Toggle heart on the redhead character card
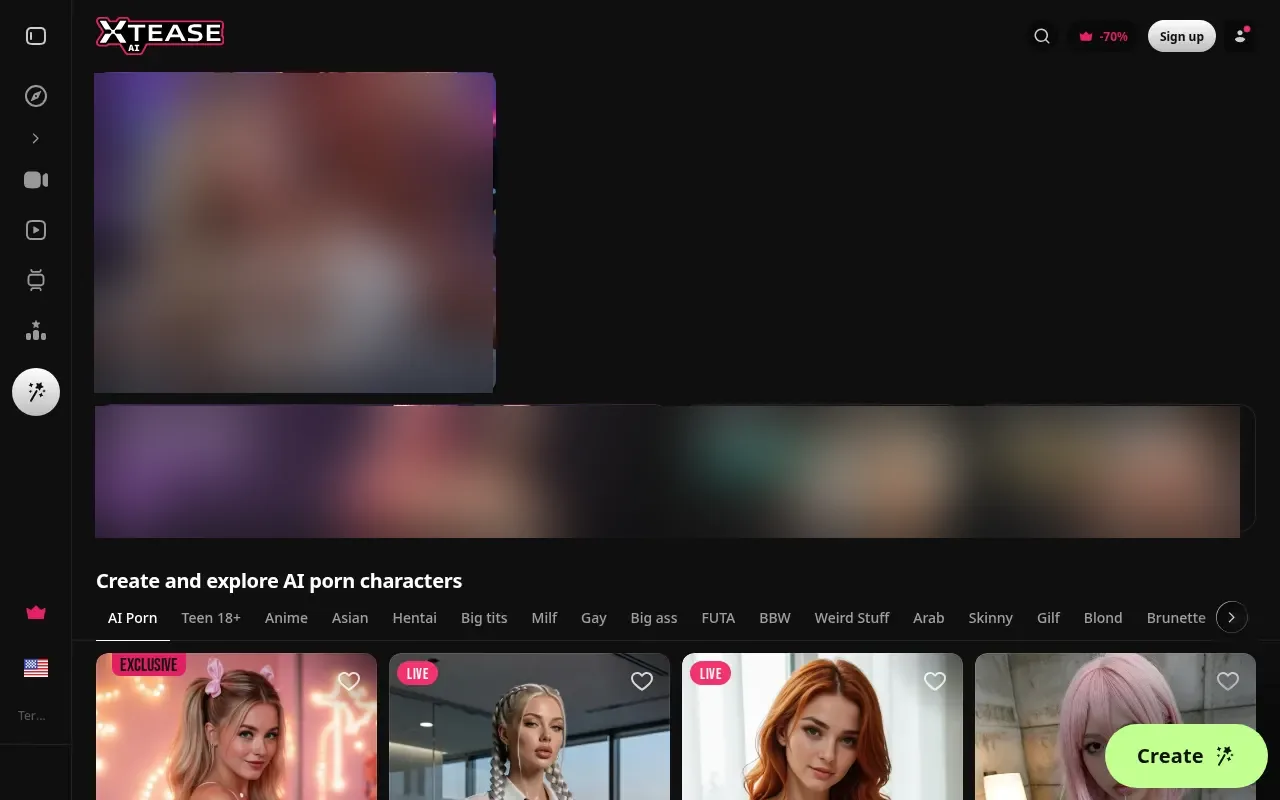This screenshot has width=1280, height=800. point(935,681)
